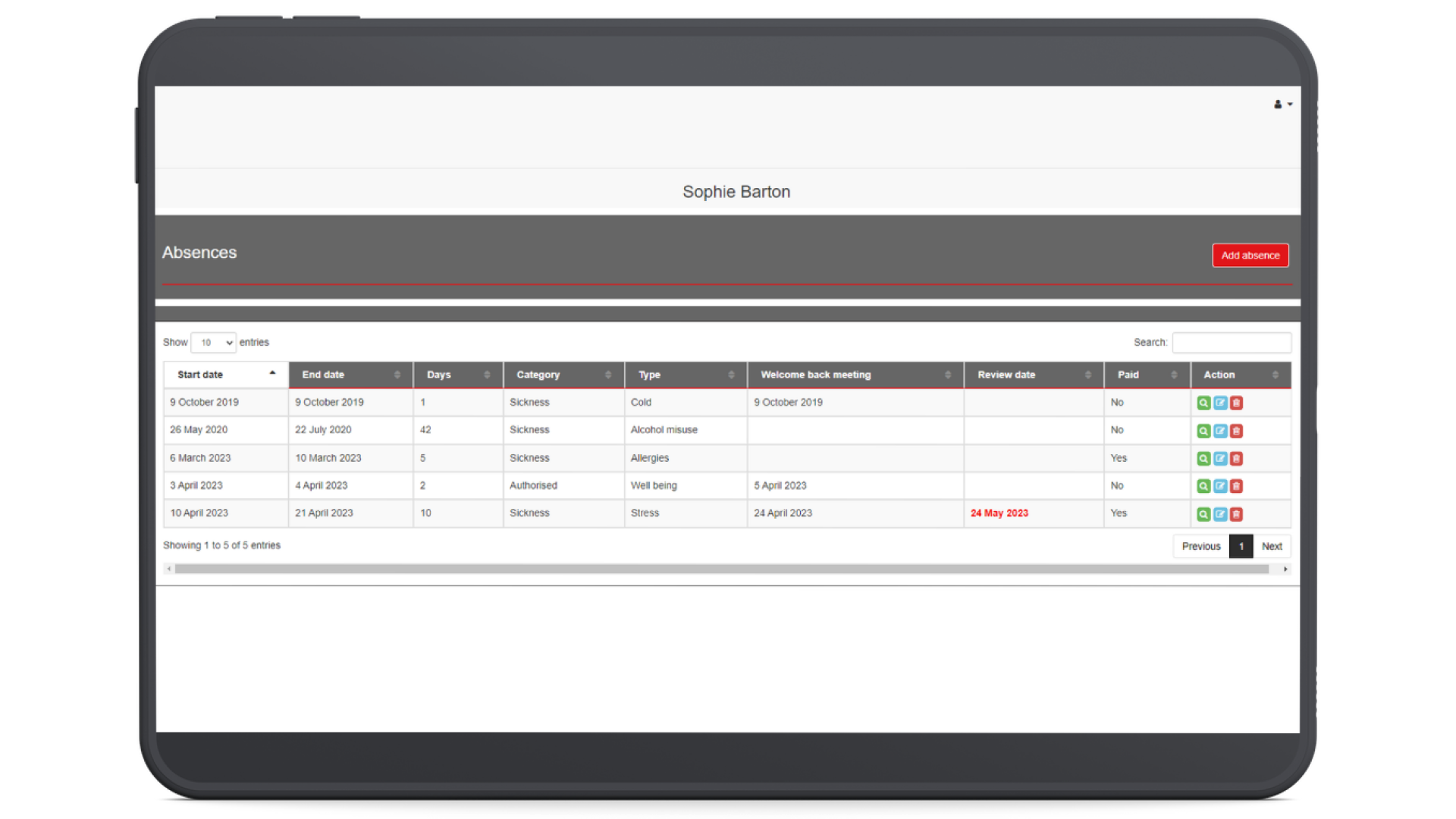Open the Show entries count dropdown
1456x819 pixels.
pos(213,343)
